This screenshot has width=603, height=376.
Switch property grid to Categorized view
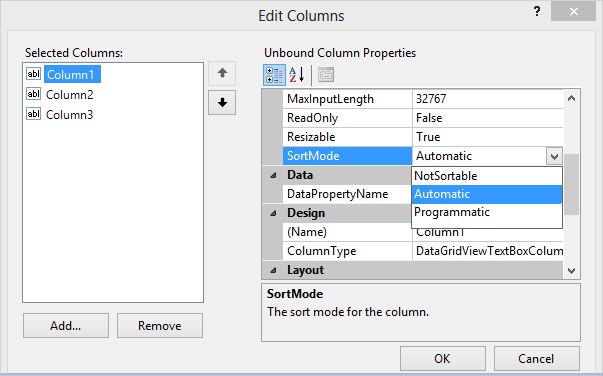[274, 75]
